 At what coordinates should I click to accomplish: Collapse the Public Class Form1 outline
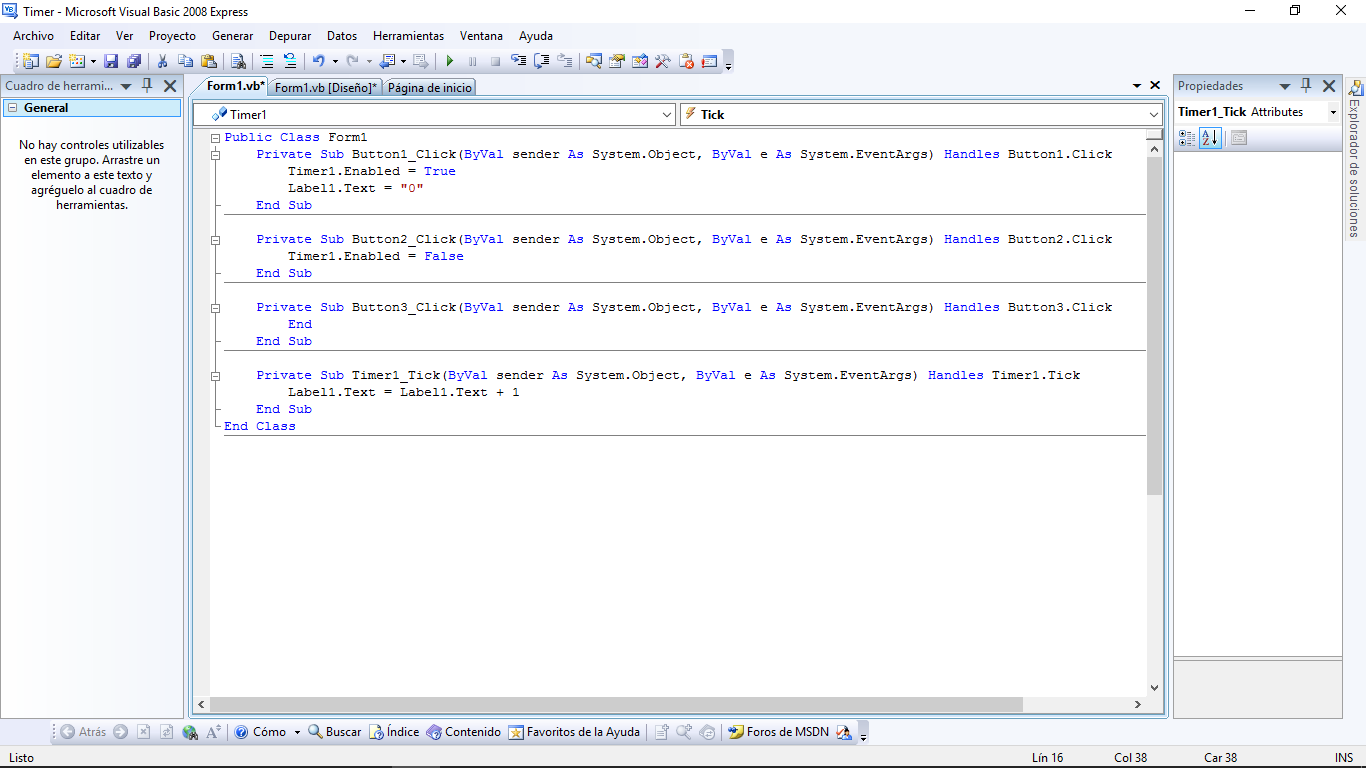pos(216,137)
